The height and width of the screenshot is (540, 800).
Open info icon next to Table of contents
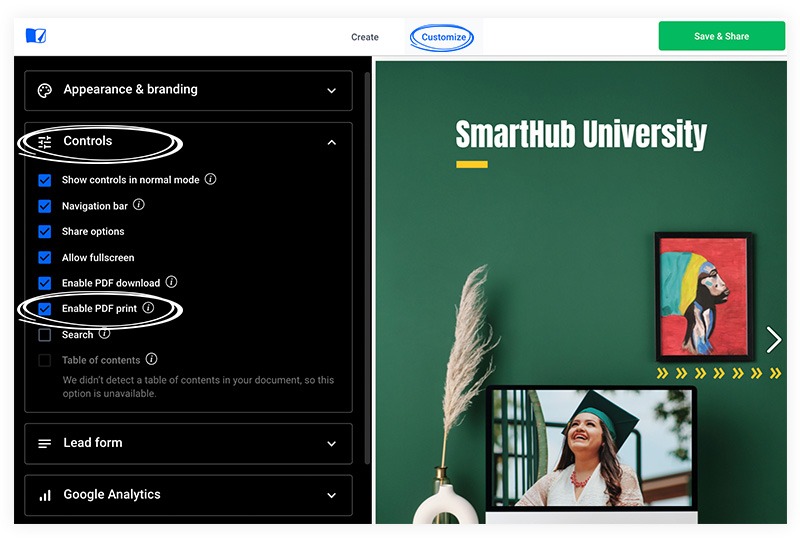(151, 359)
